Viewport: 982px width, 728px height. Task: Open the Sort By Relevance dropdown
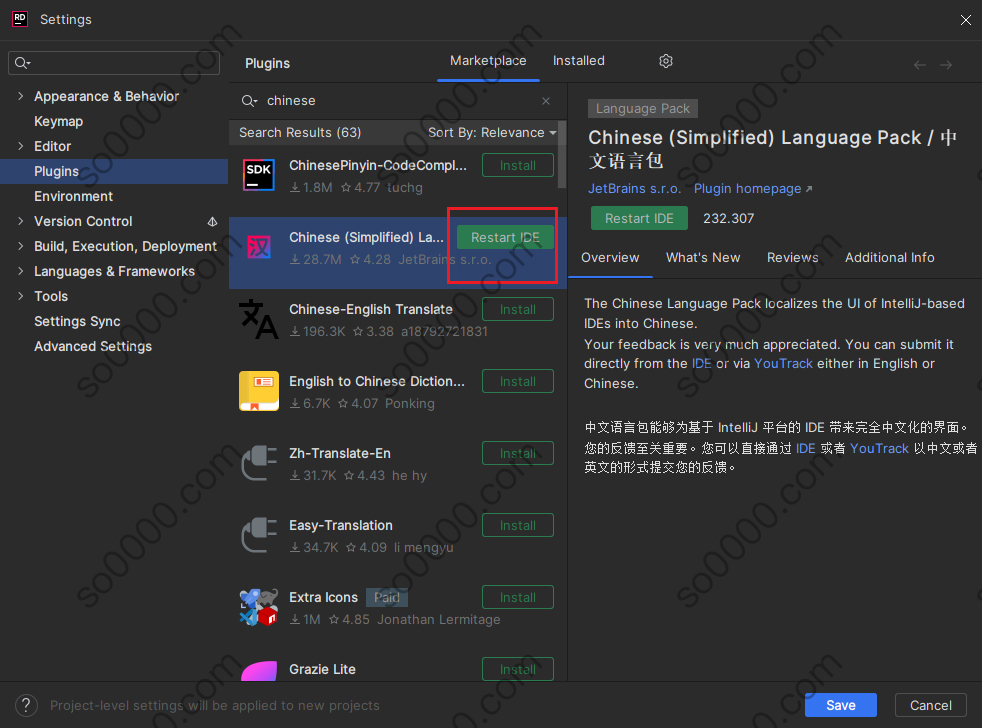492,133
